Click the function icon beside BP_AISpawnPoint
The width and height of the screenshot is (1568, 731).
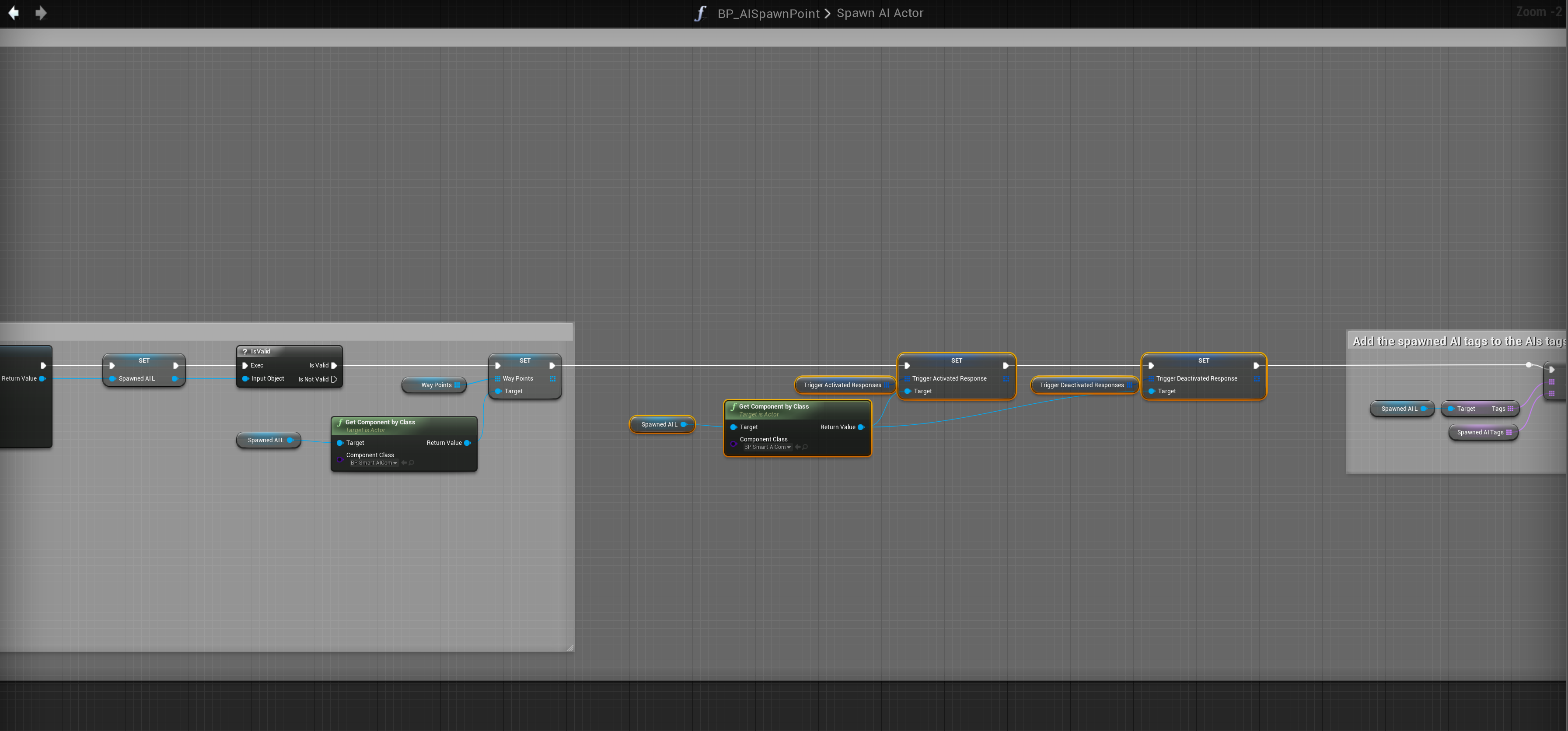click(x=701, y=14)
